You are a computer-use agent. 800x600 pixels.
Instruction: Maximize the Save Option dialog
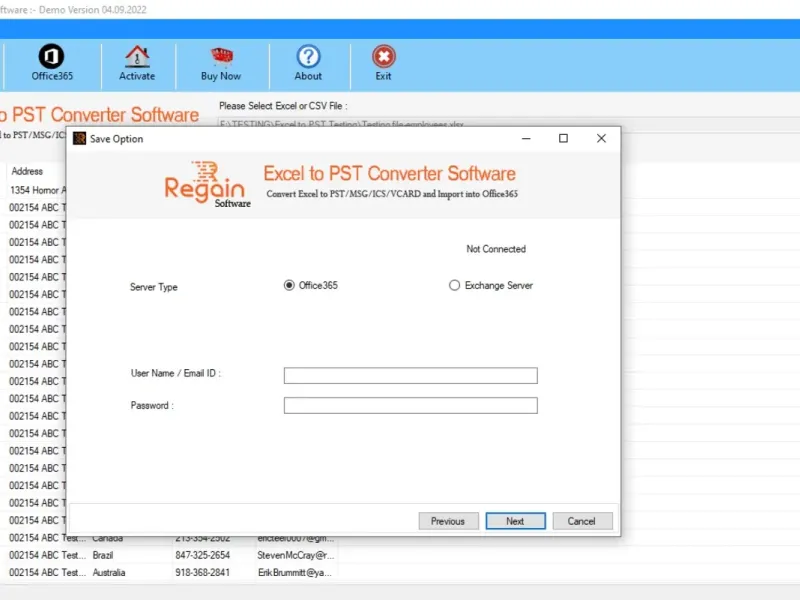click(563, 138)
